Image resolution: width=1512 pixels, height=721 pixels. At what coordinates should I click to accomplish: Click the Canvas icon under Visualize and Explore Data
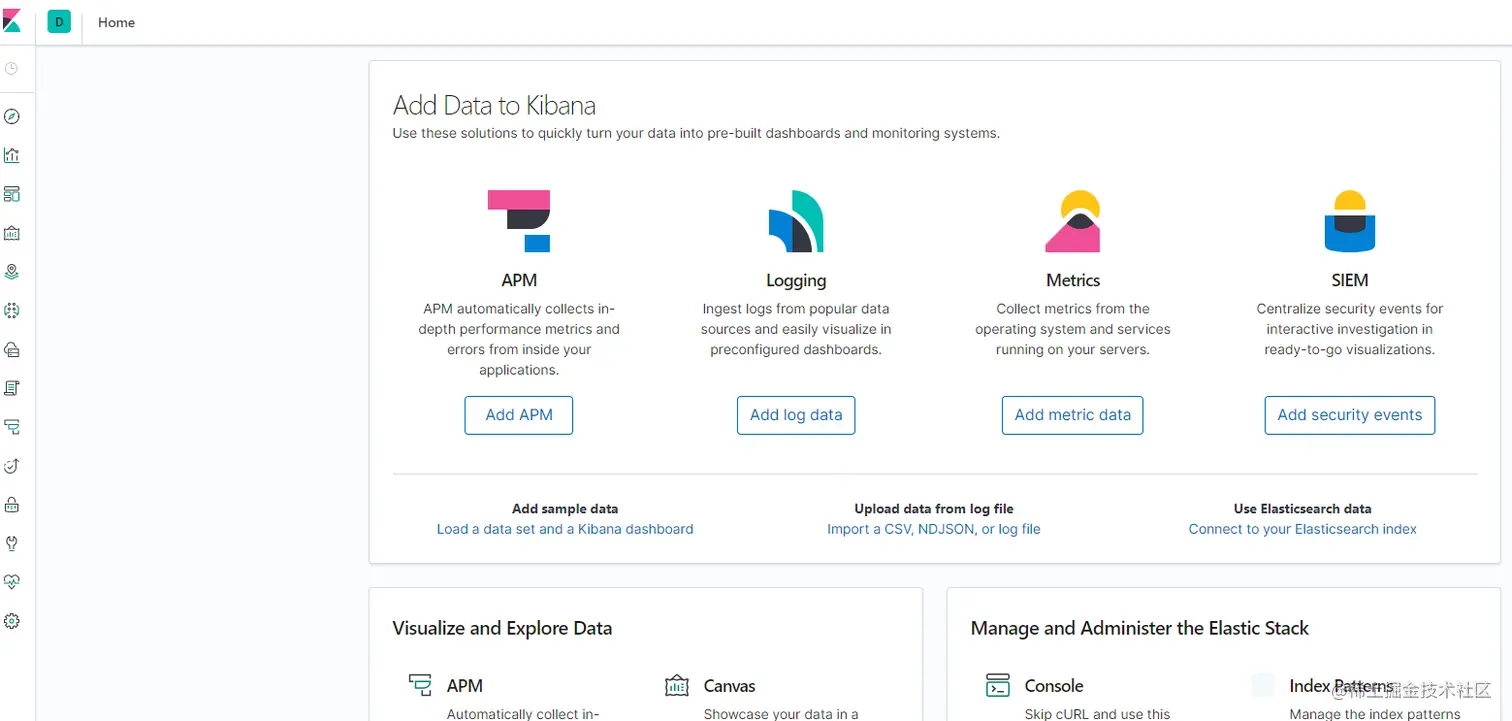(677, 685)
